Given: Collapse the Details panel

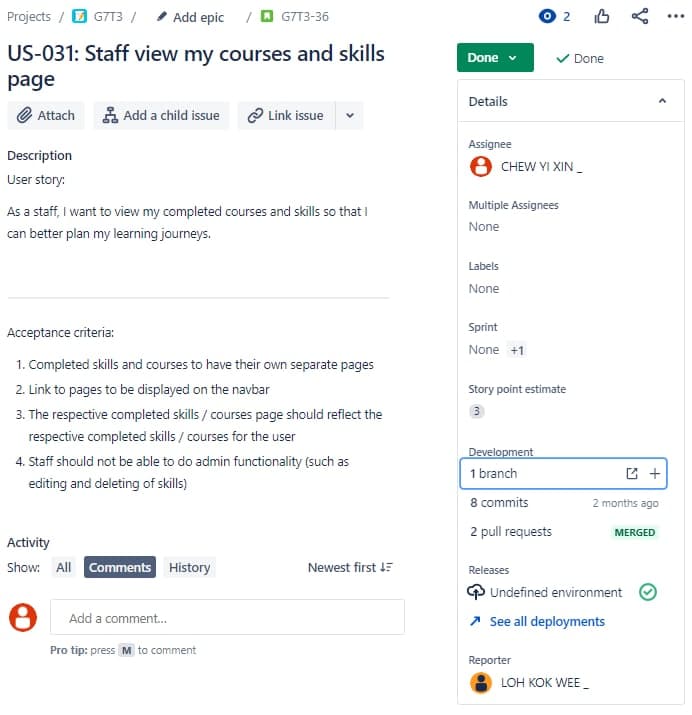Looking at the screenshot, I should coord(662,101).
